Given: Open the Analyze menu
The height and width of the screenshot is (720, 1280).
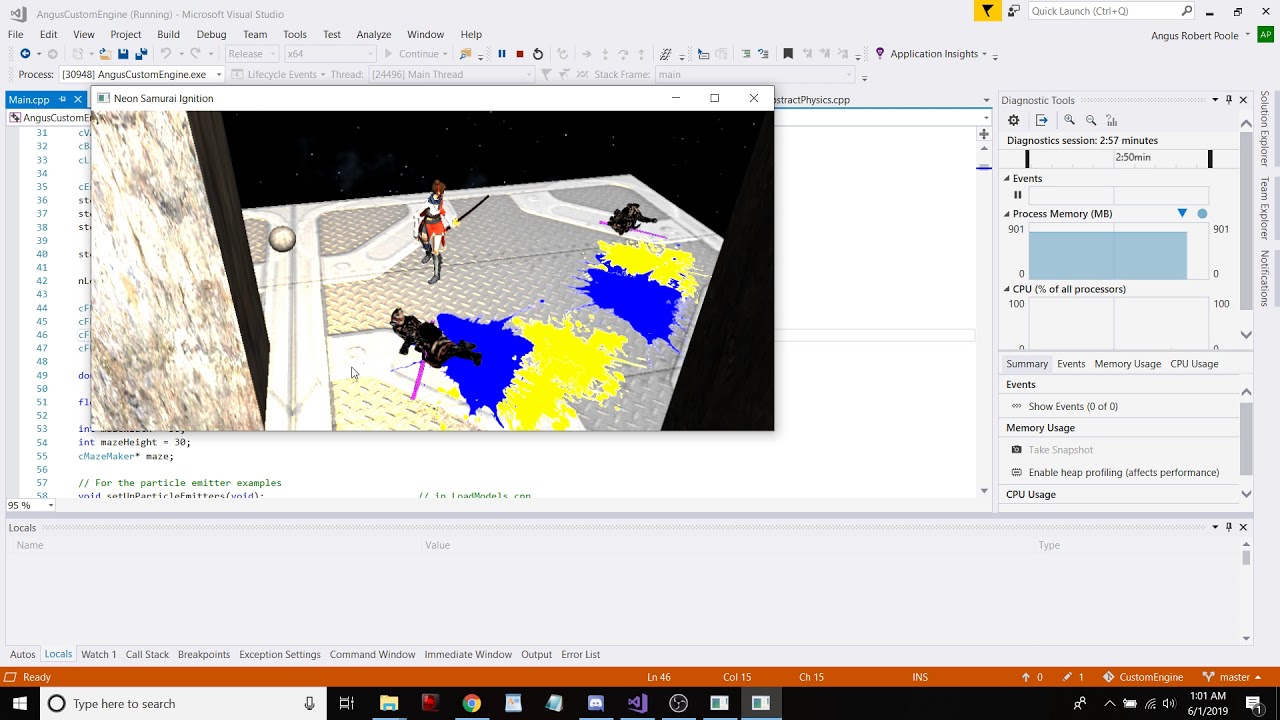Looking at the screenshot, I should point(374,34).
